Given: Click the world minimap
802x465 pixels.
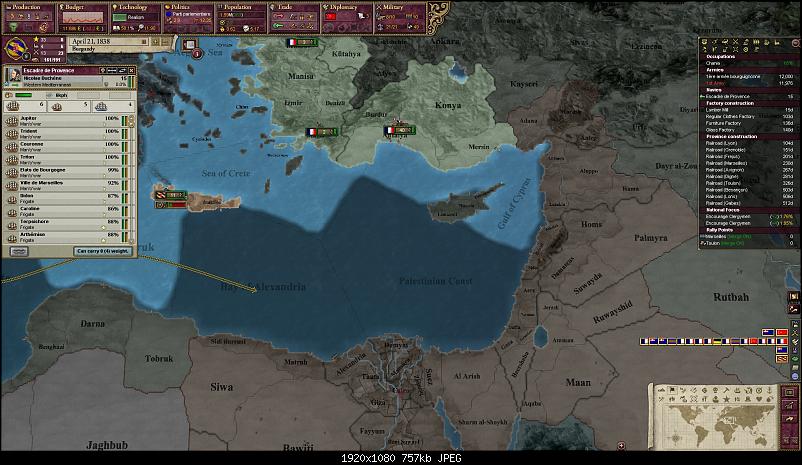Looking at the screenshot, I should (719, 425).
